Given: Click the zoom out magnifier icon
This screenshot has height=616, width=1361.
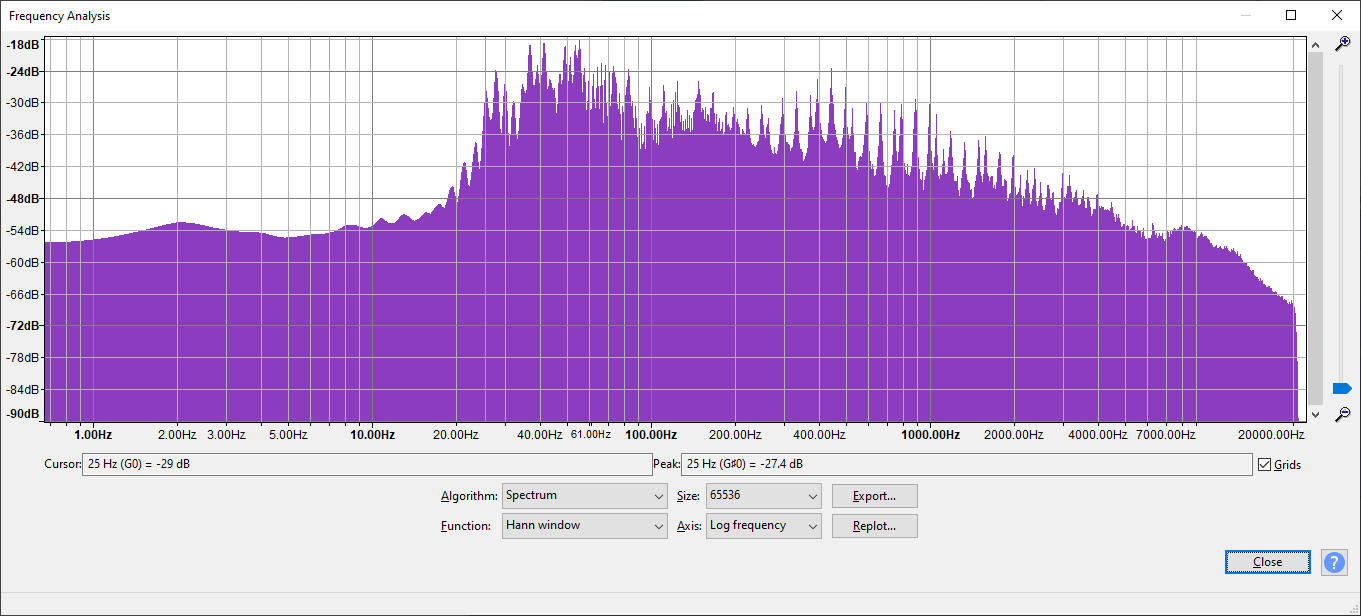Looking at the screenshot, I should pos(1343,414).
